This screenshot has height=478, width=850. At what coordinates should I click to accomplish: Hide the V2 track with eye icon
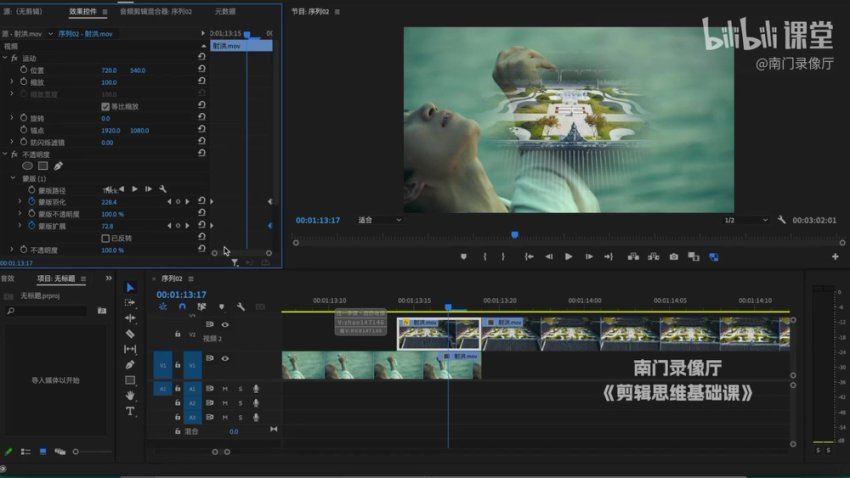[x=225, y=324]
